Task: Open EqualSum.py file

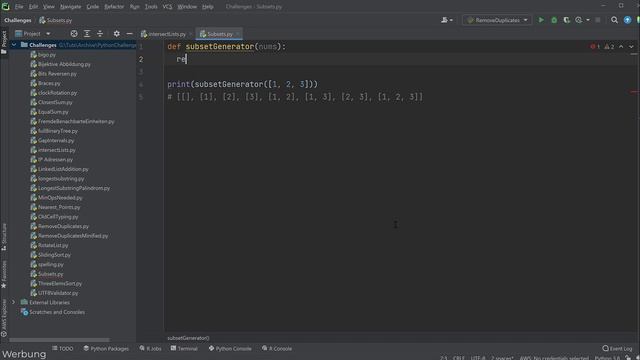Action: (x=53, y=112)
